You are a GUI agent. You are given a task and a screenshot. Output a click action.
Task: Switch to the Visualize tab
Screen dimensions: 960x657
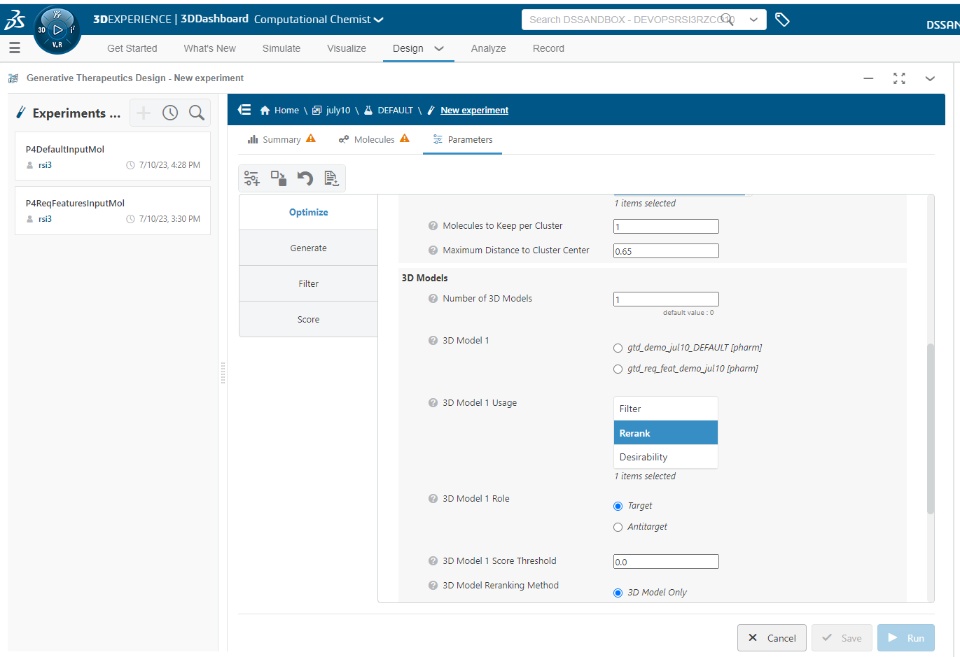pos(347,48)
